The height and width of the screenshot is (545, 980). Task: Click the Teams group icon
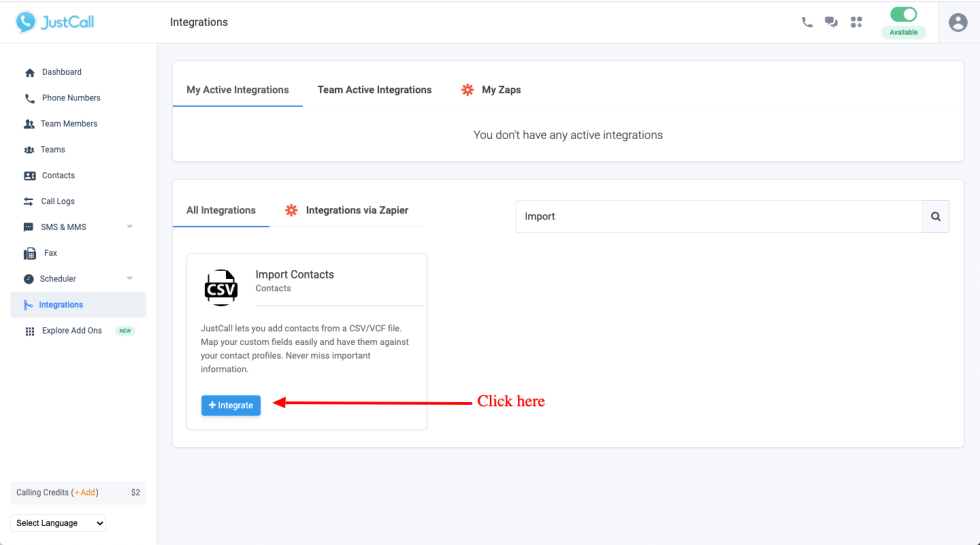click(x=29, y=150)
